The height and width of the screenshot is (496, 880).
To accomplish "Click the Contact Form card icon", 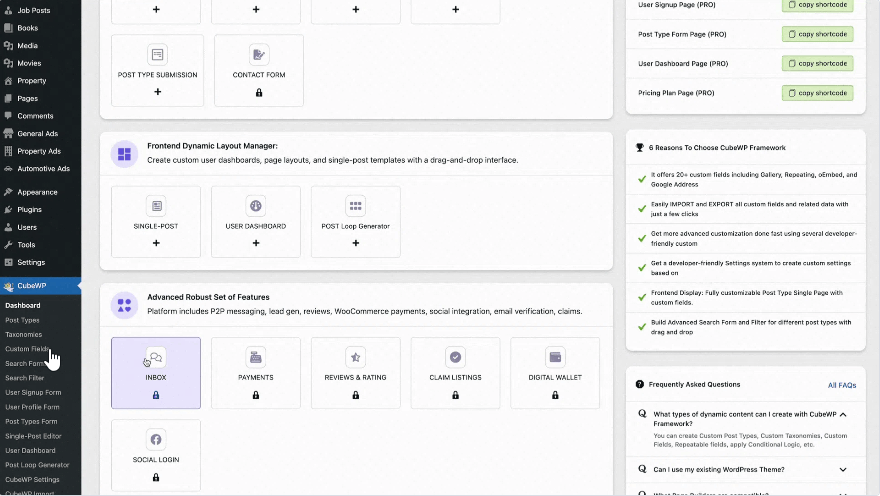I will tap(259, 54).
